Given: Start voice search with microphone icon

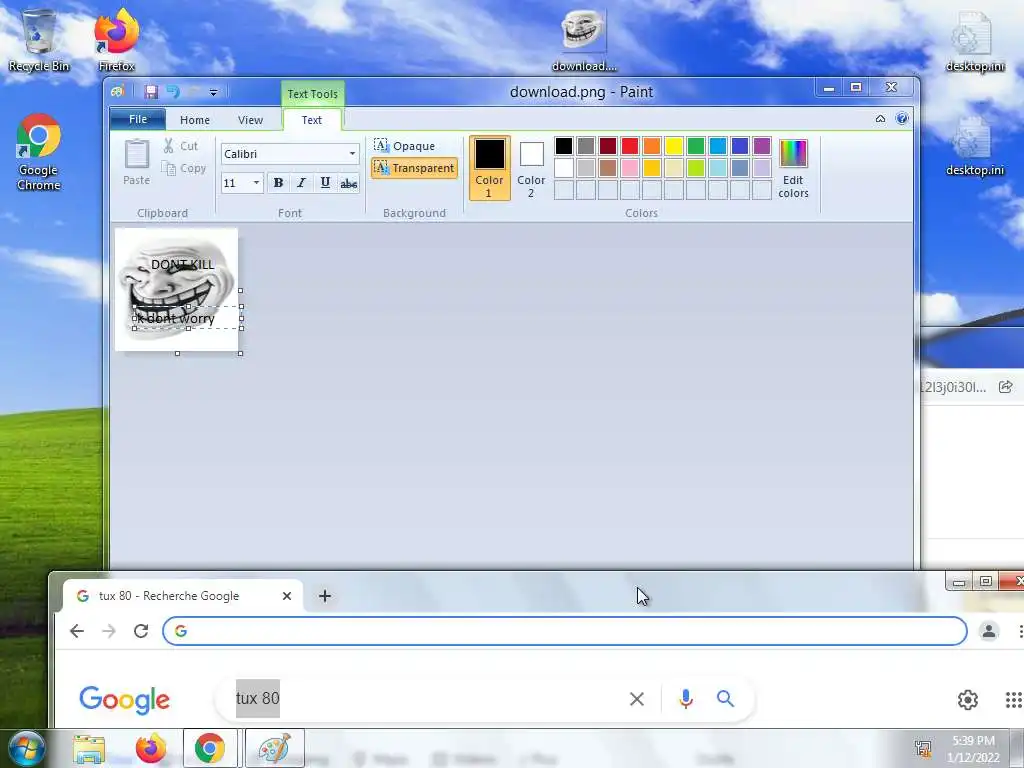Looking at the screenshot, I should [686, 699].
